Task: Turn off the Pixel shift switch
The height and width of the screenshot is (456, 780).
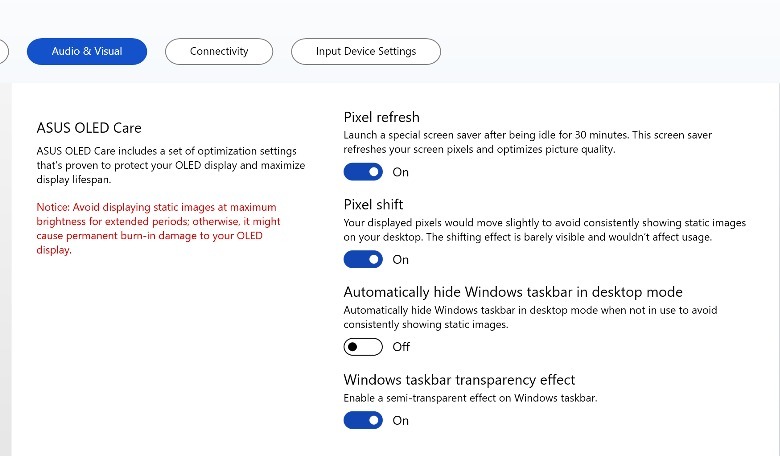Action: pos(363,259)
